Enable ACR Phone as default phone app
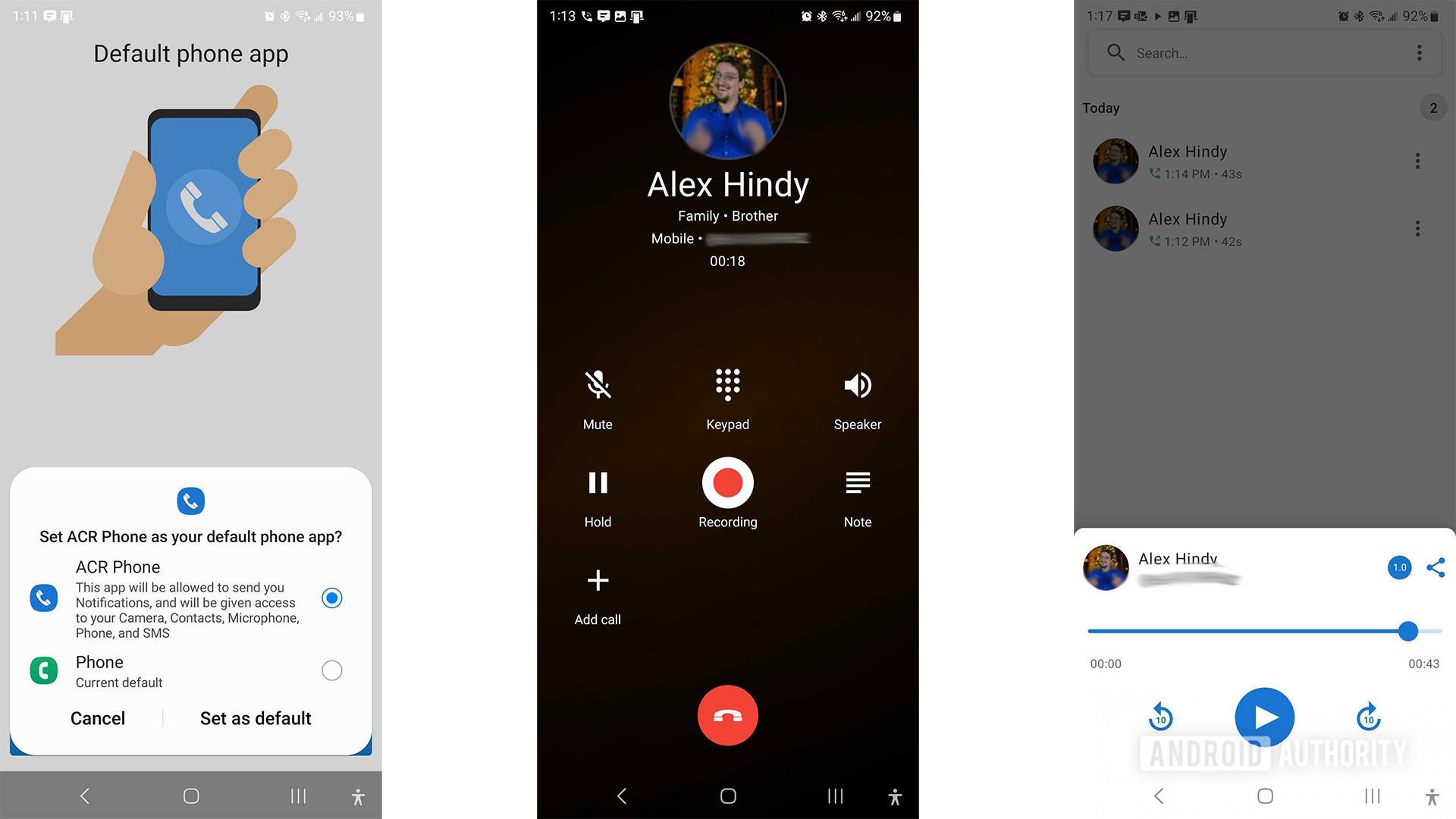 (253, 718)
